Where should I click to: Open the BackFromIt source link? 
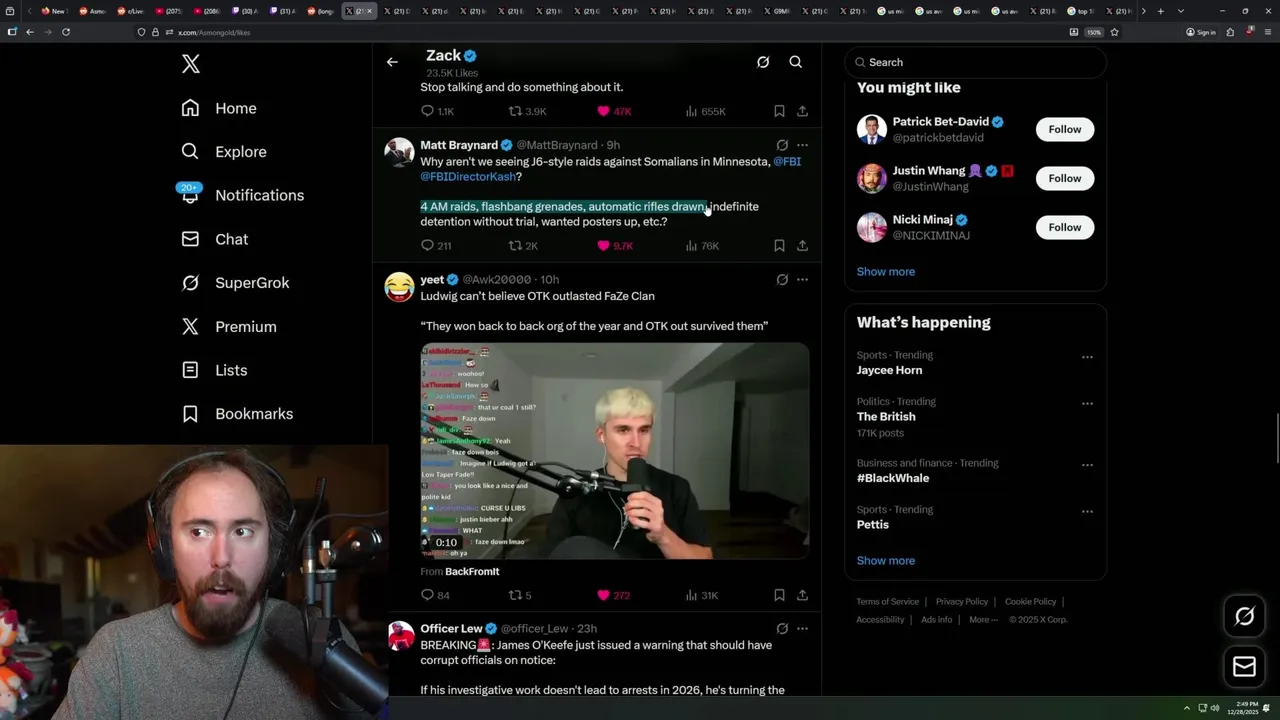tap(472, 571)
